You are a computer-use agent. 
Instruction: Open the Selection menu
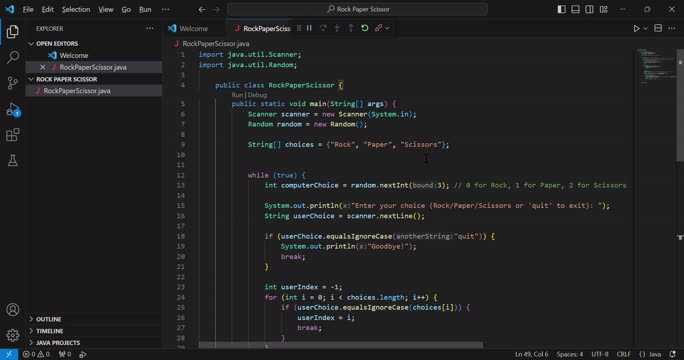(x=76, y=9)
